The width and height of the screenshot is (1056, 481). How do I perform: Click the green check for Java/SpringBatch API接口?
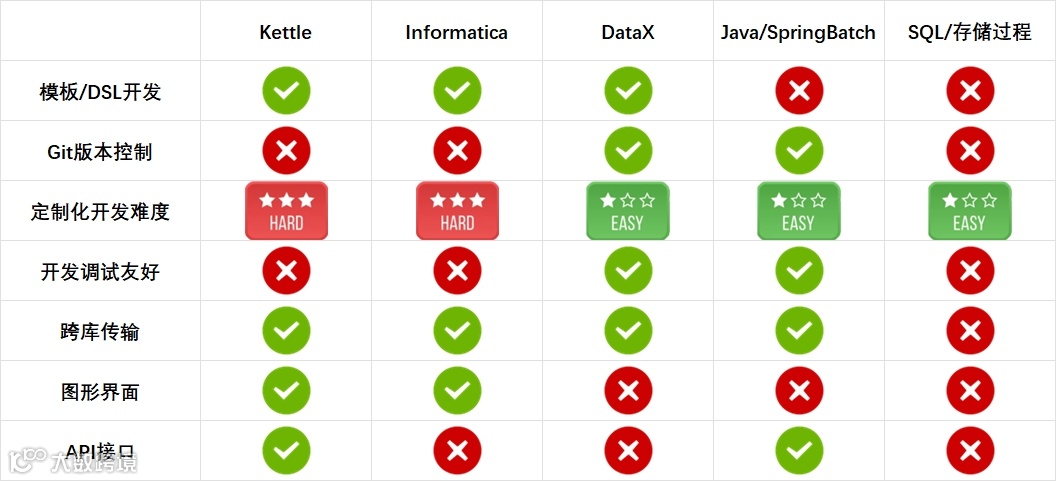pyautogui.click(x=799, y=451)
